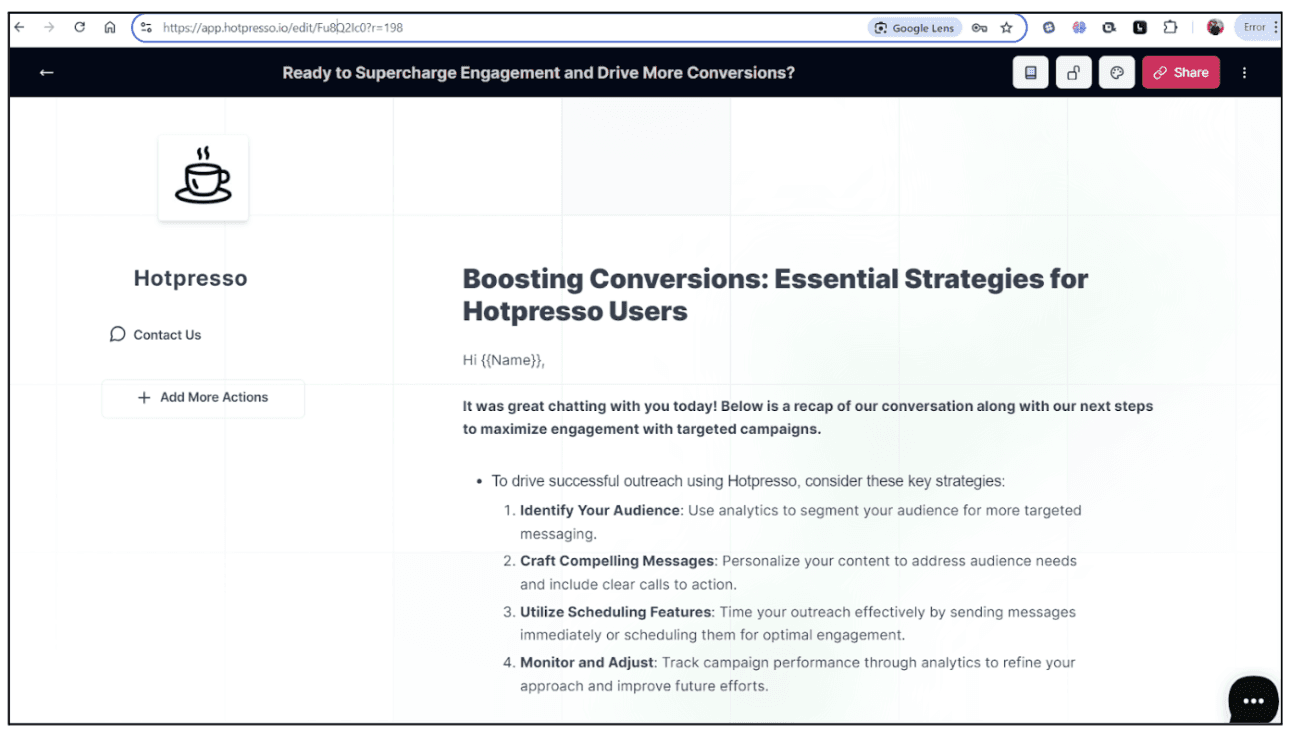This screenshot has width=1290, height=733.
Task: Click the browser home icon
Action: [110, 28]
